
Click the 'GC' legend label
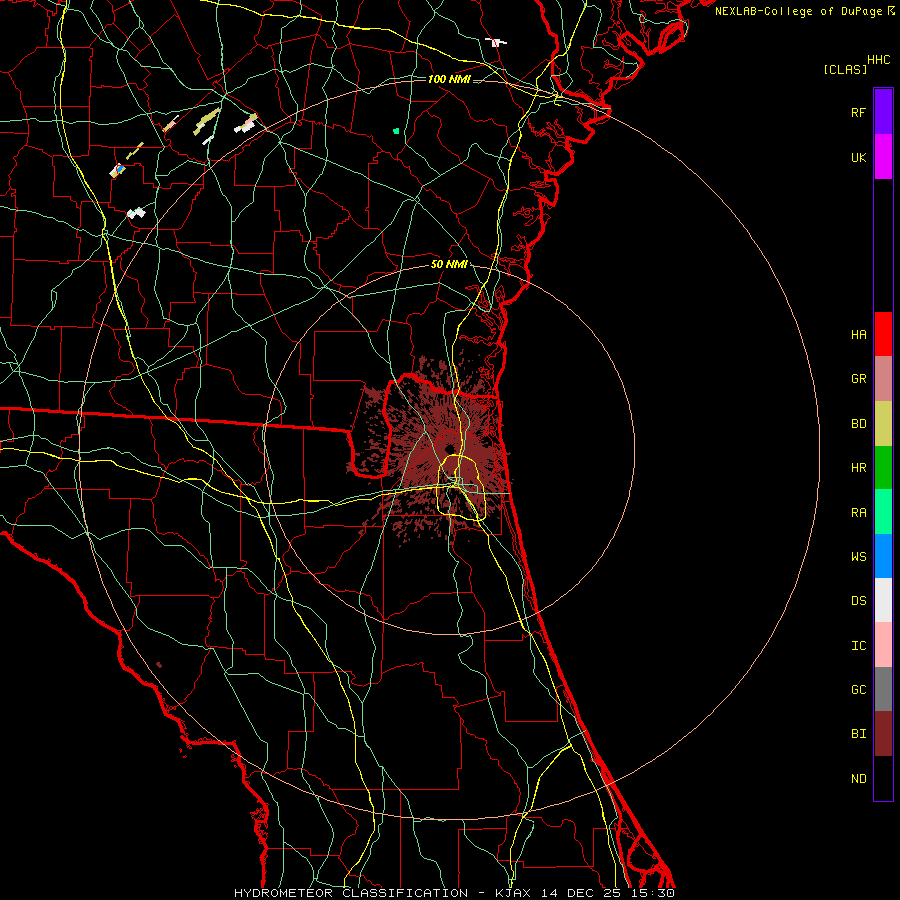858,689
